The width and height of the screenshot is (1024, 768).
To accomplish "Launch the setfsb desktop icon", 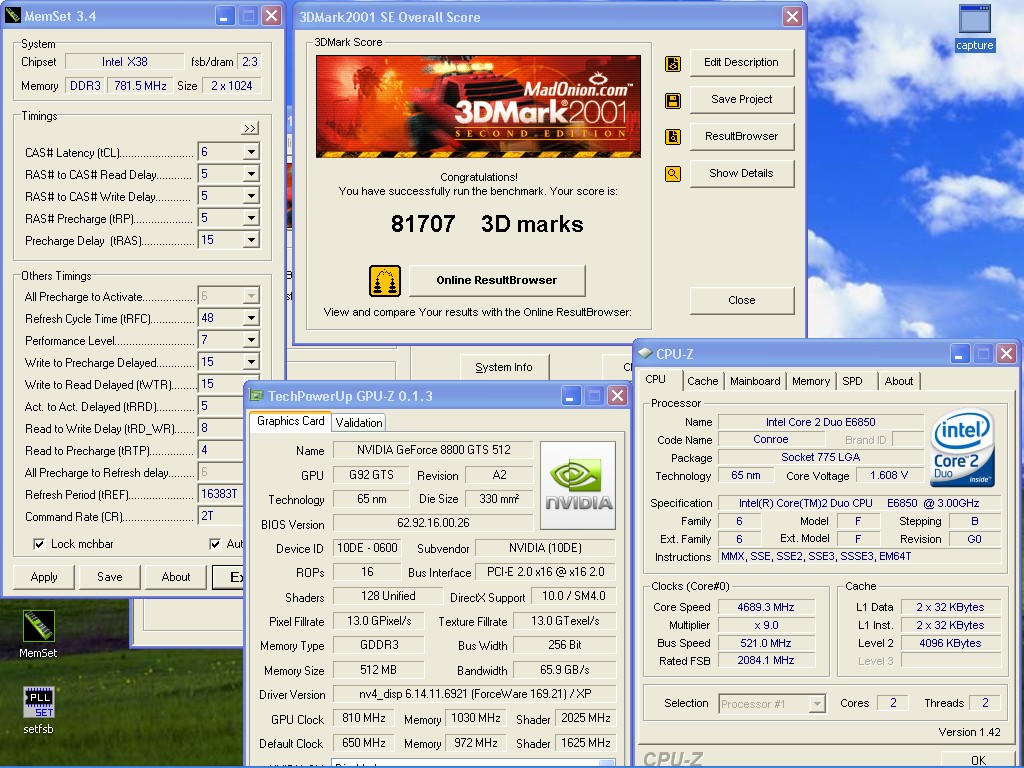I will 39,711.
